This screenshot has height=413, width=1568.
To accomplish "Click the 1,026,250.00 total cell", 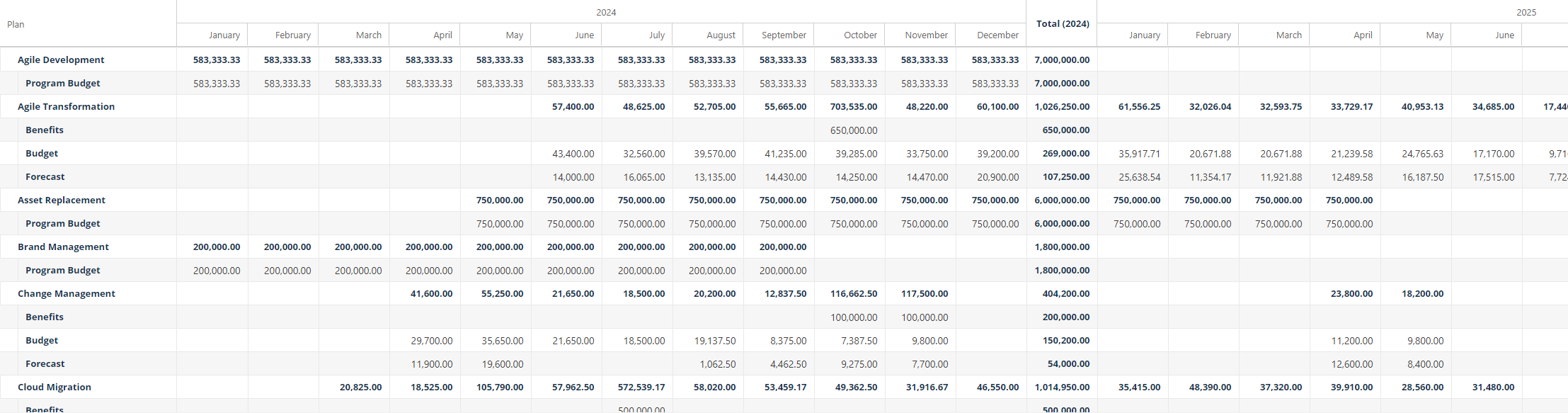I will [x=1062, y=106].
